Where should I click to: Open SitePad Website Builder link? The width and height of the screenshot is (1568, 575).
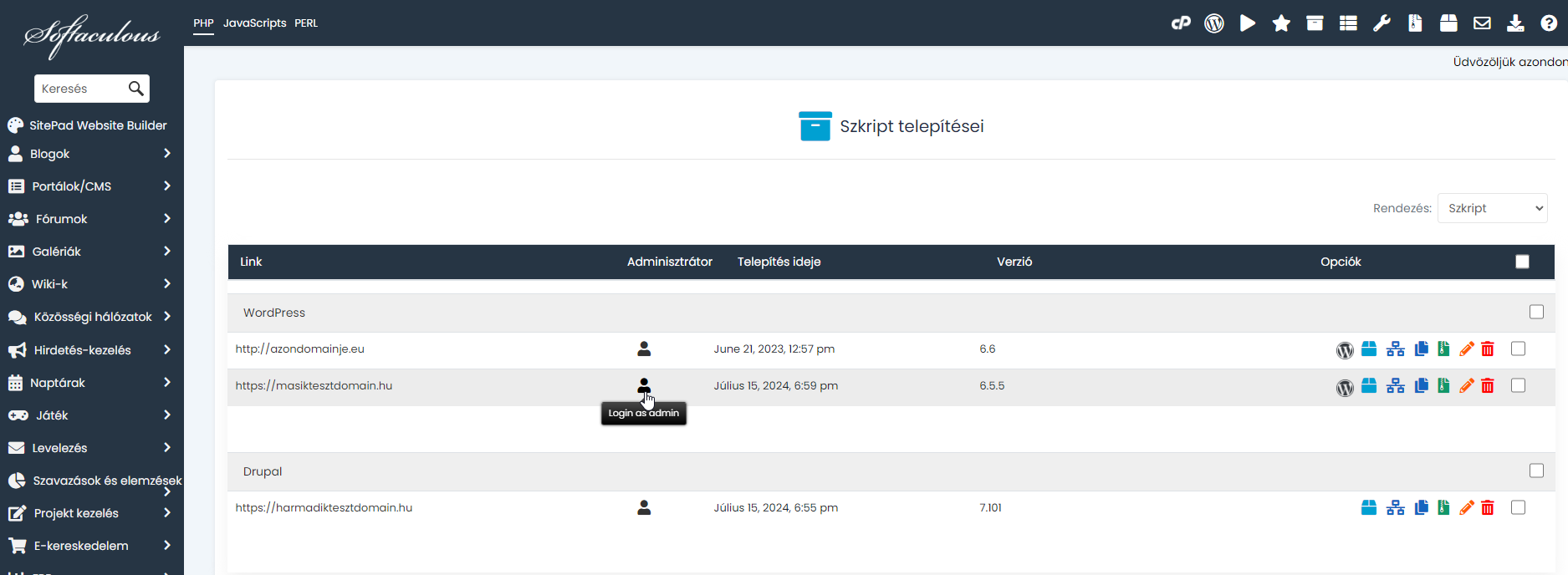[x=98, y=125]
